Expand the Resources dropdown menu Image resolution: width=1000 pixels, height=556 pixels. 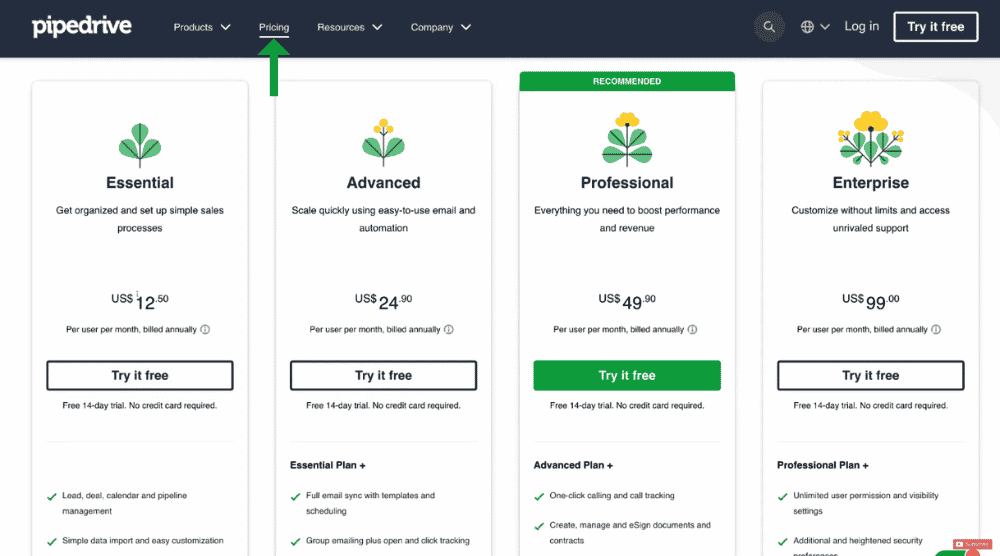click(349, 27)
